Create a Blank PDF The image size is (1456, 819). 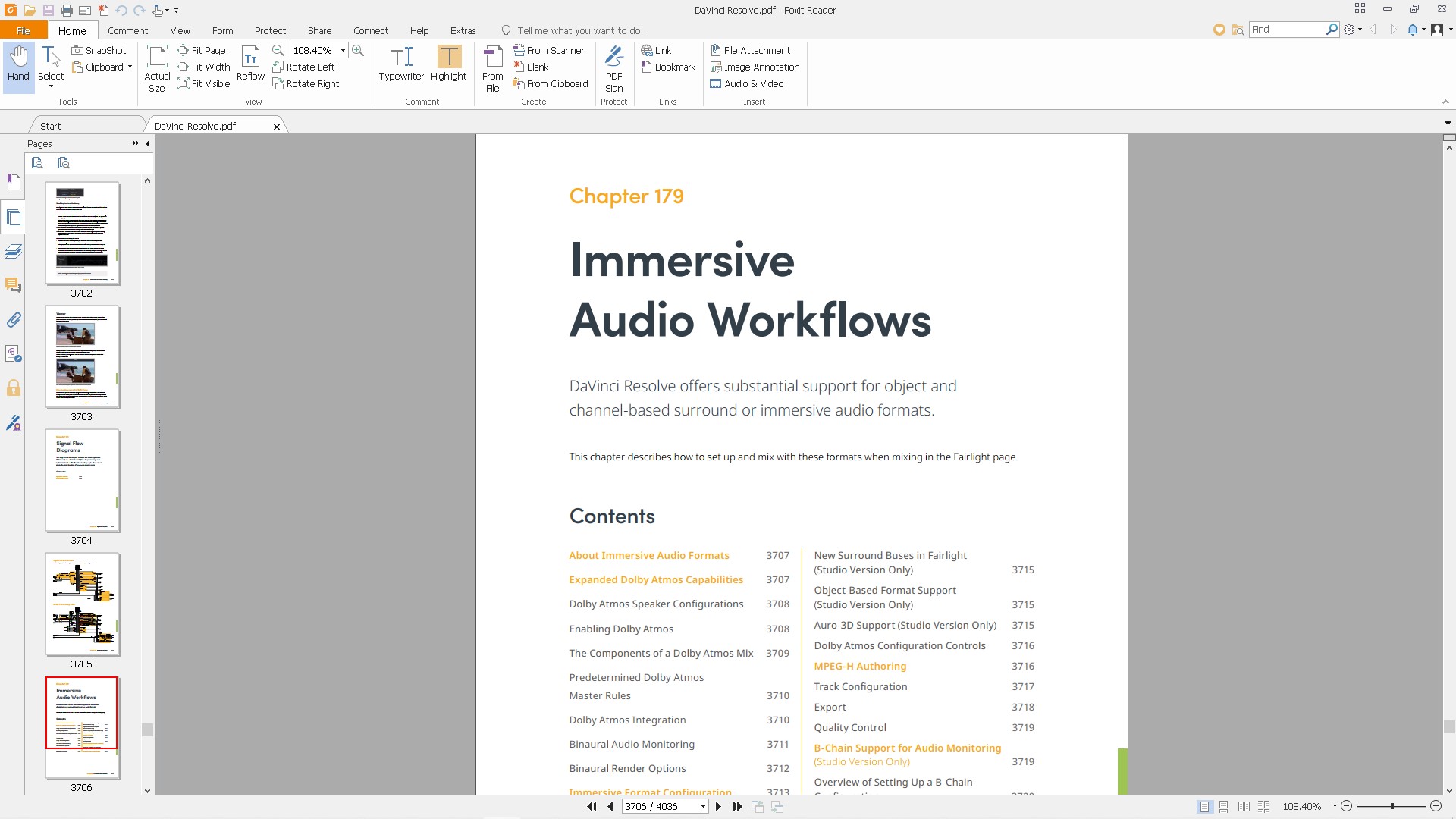(531, 67)
